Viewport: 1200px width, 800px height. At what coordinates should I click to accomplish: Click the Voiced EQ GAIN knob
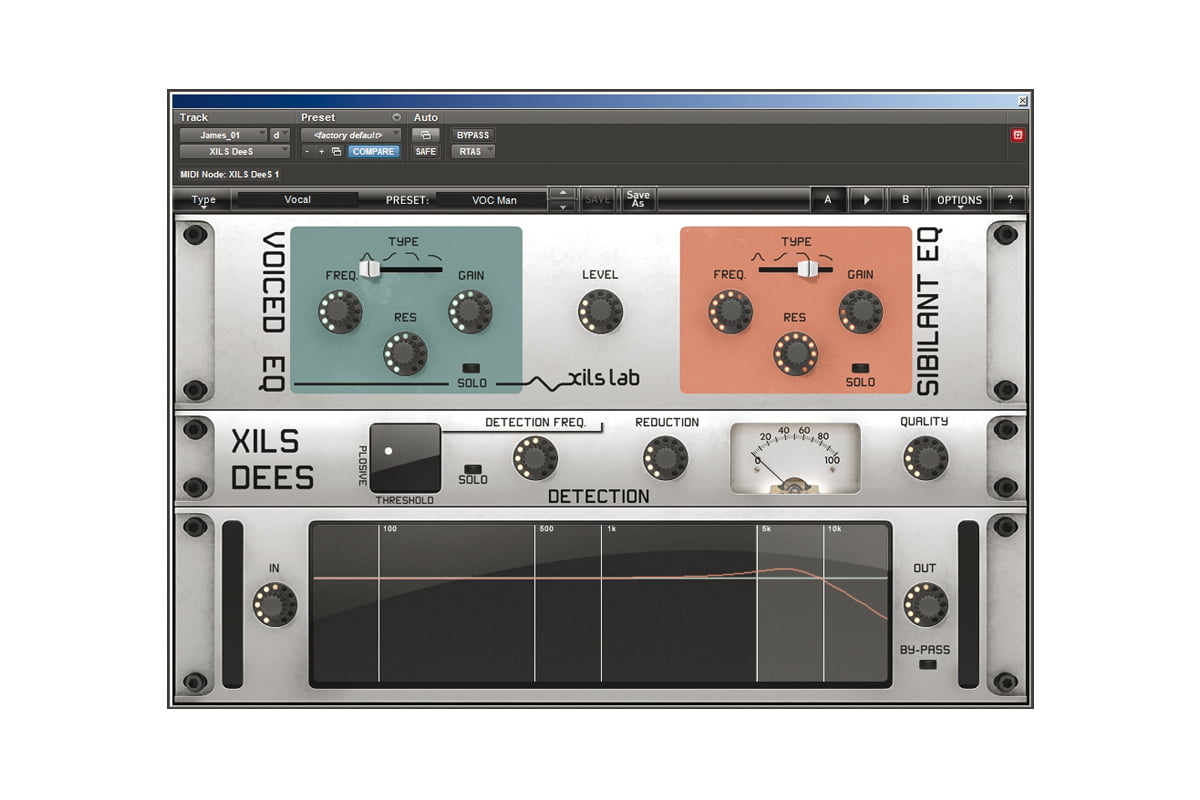coord(471,312)
